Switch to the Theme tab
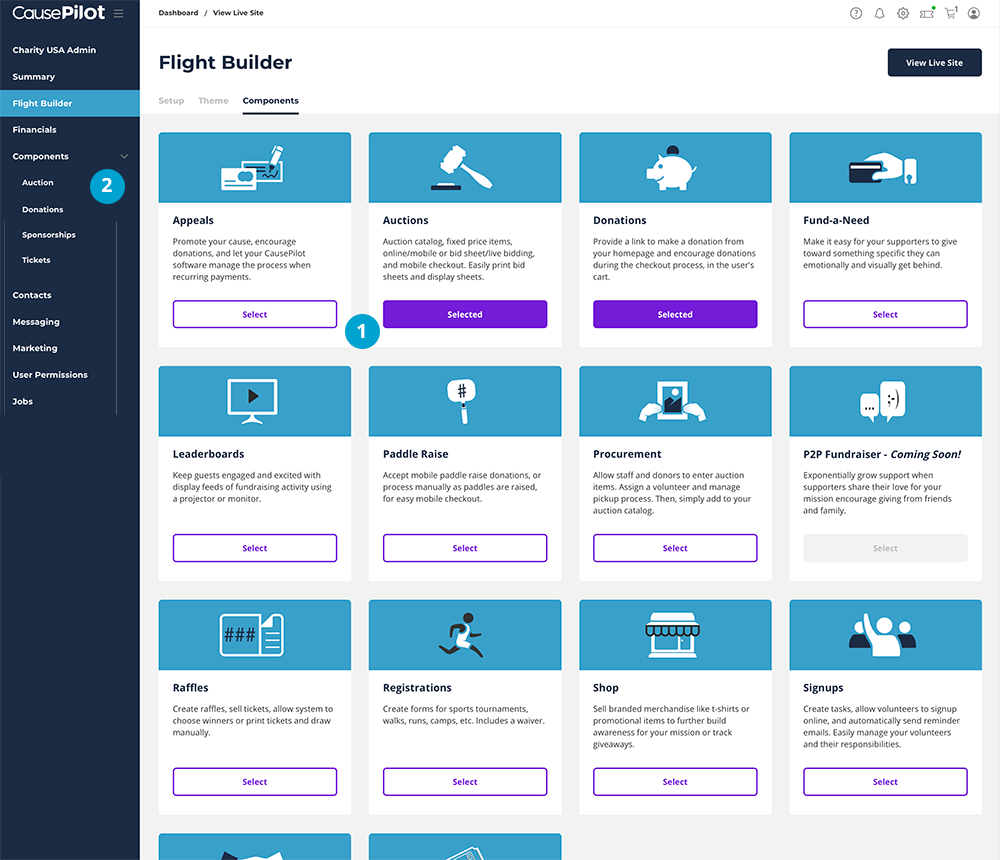The width and height of the screenshot is (1000, 860). coord(213,101)
